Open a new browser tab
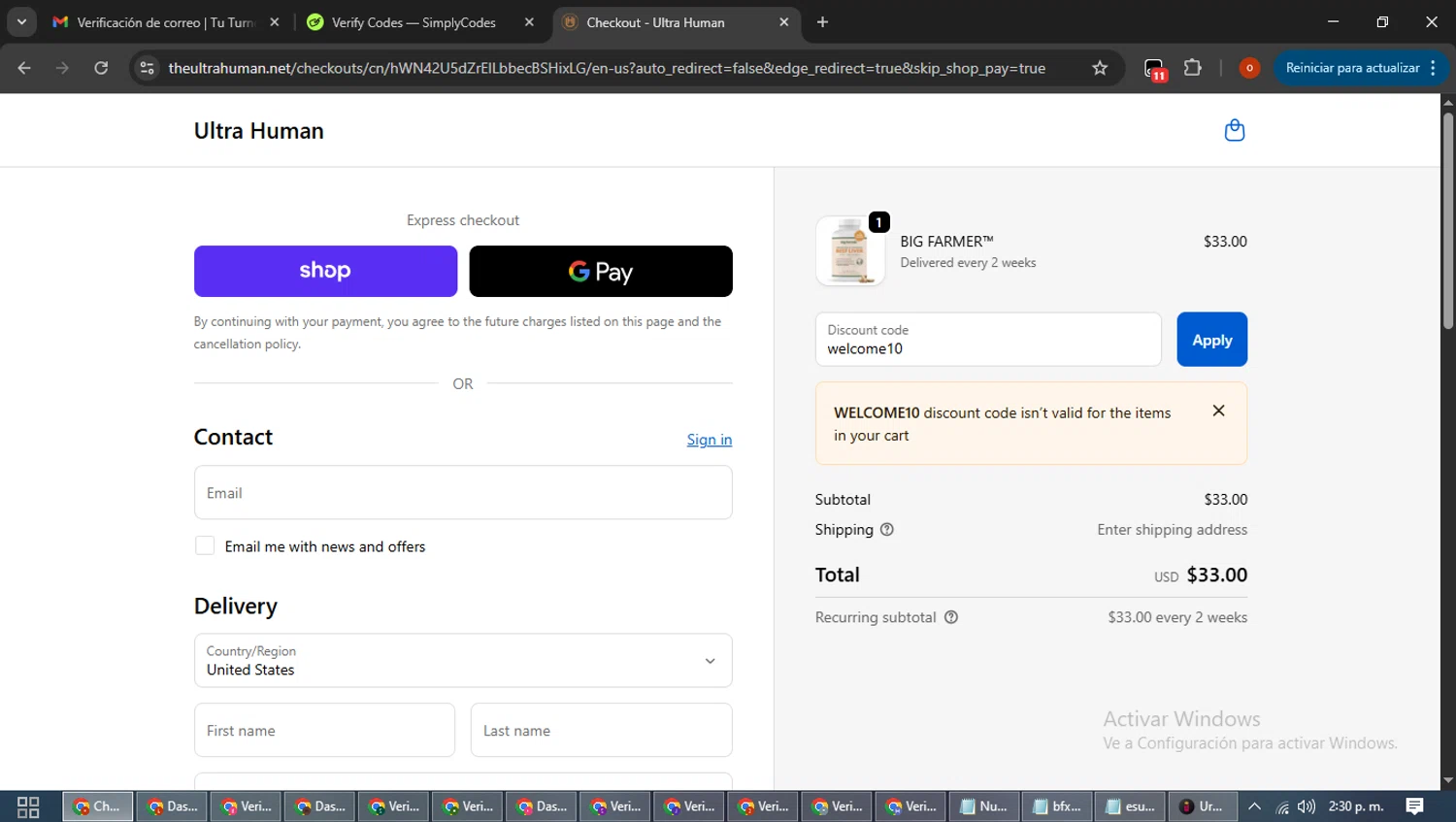Viewport: 1456px width, 822px height. pos(822,22)
